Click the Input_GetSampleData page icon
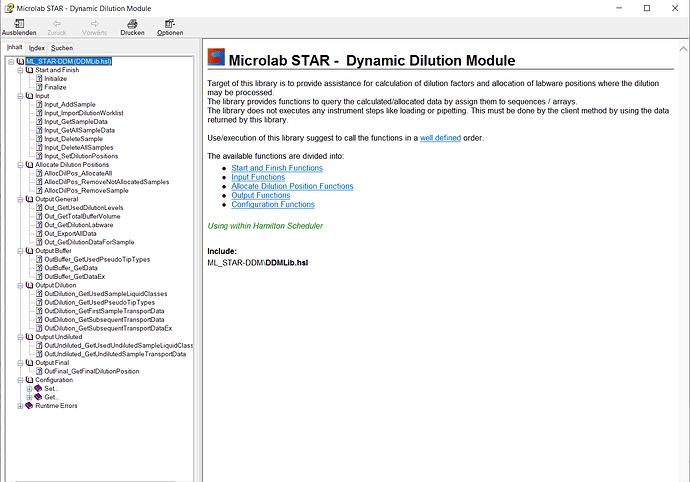Viewport: 690px width, 482px height. click(x=39, y=121)
